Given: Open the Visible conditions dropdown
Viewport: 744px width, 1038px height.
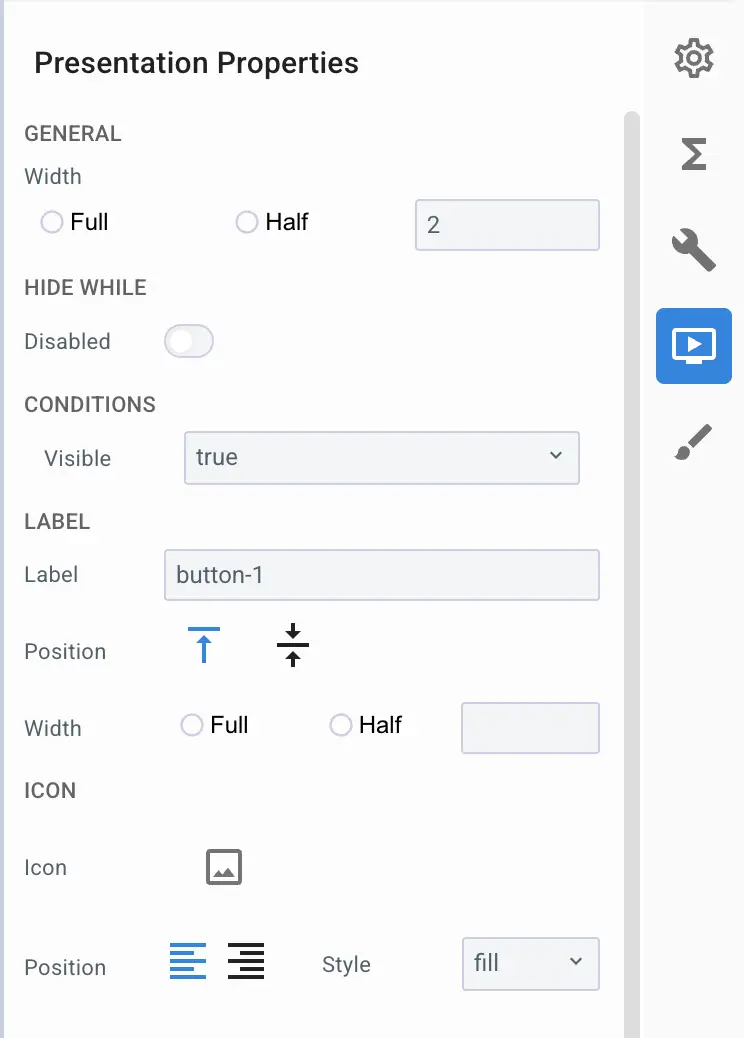Looking at the screenshot, I should click(381, 458).
